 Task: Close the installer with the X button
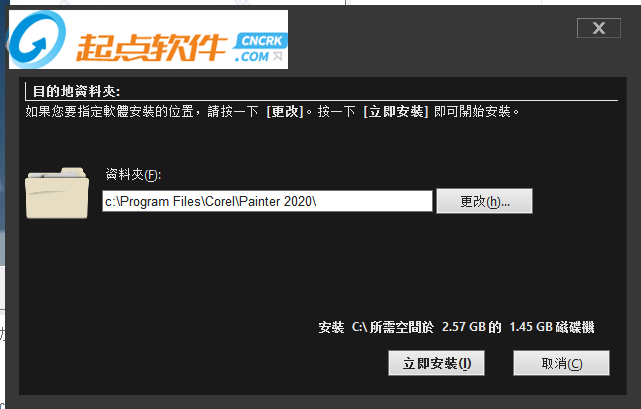(x=599, y=28)
